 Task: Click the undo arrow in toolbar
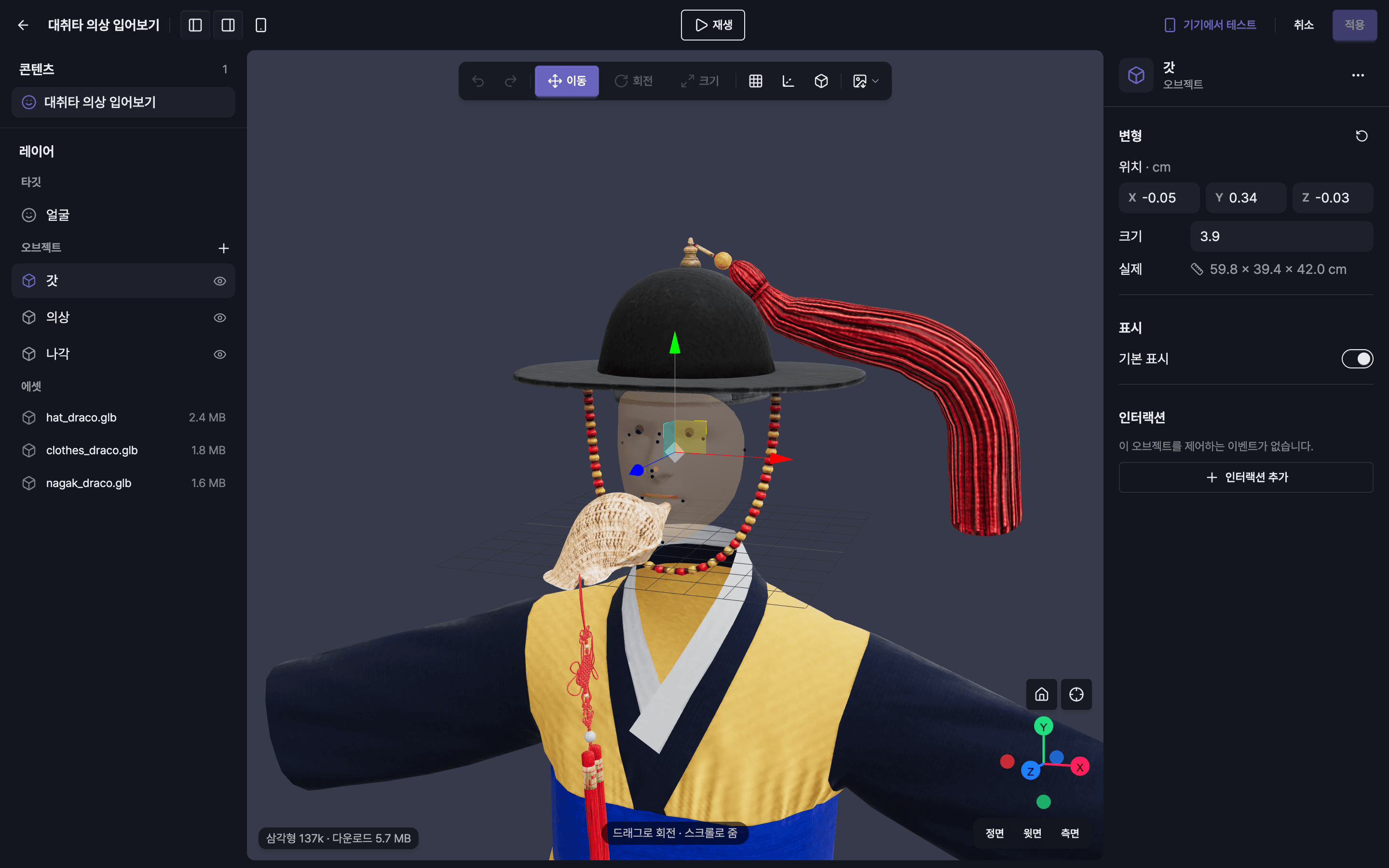[477, 81]
